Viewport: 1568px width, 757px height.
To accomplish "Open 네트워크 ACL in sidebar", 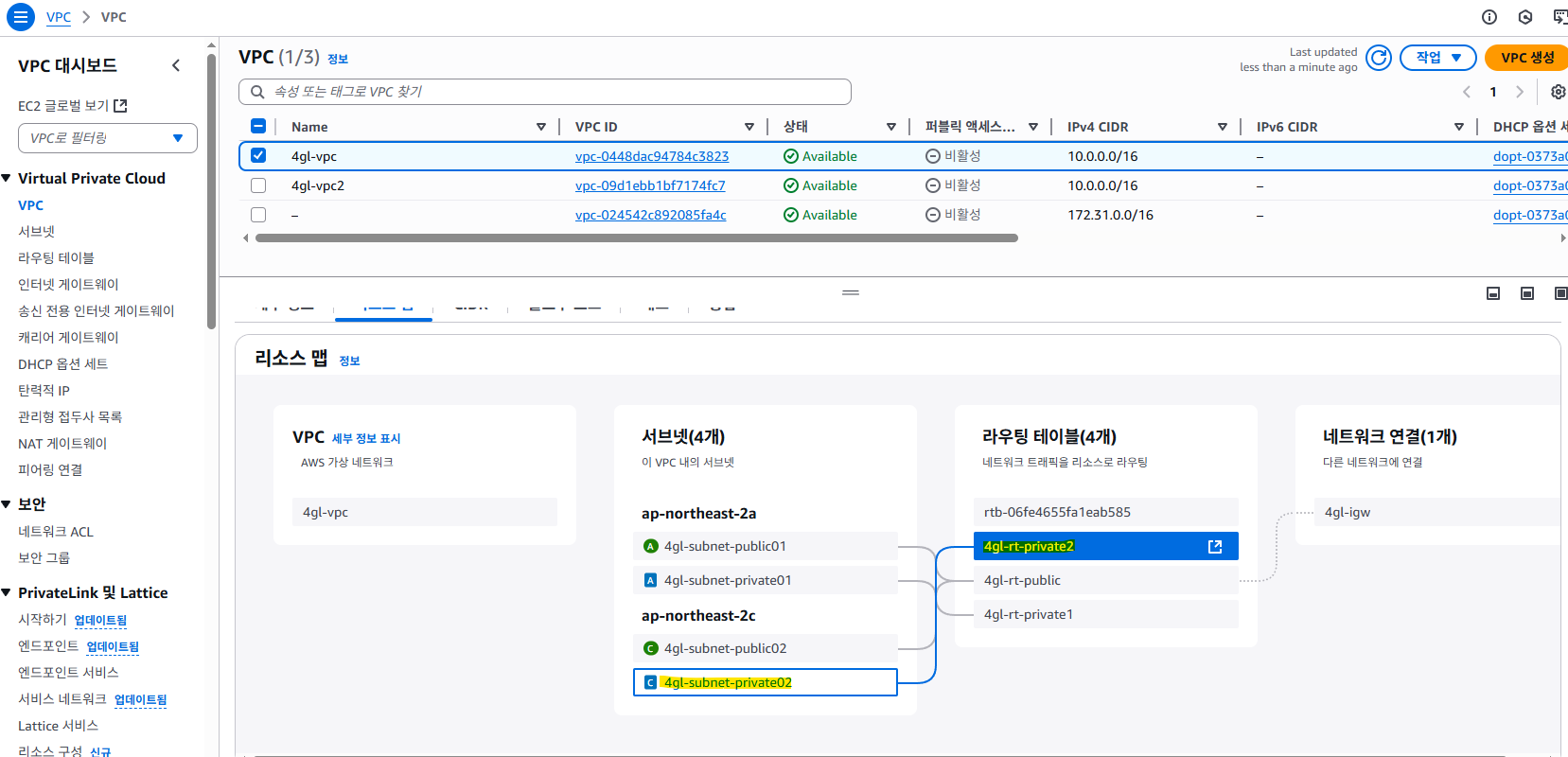I will point(56,532).
